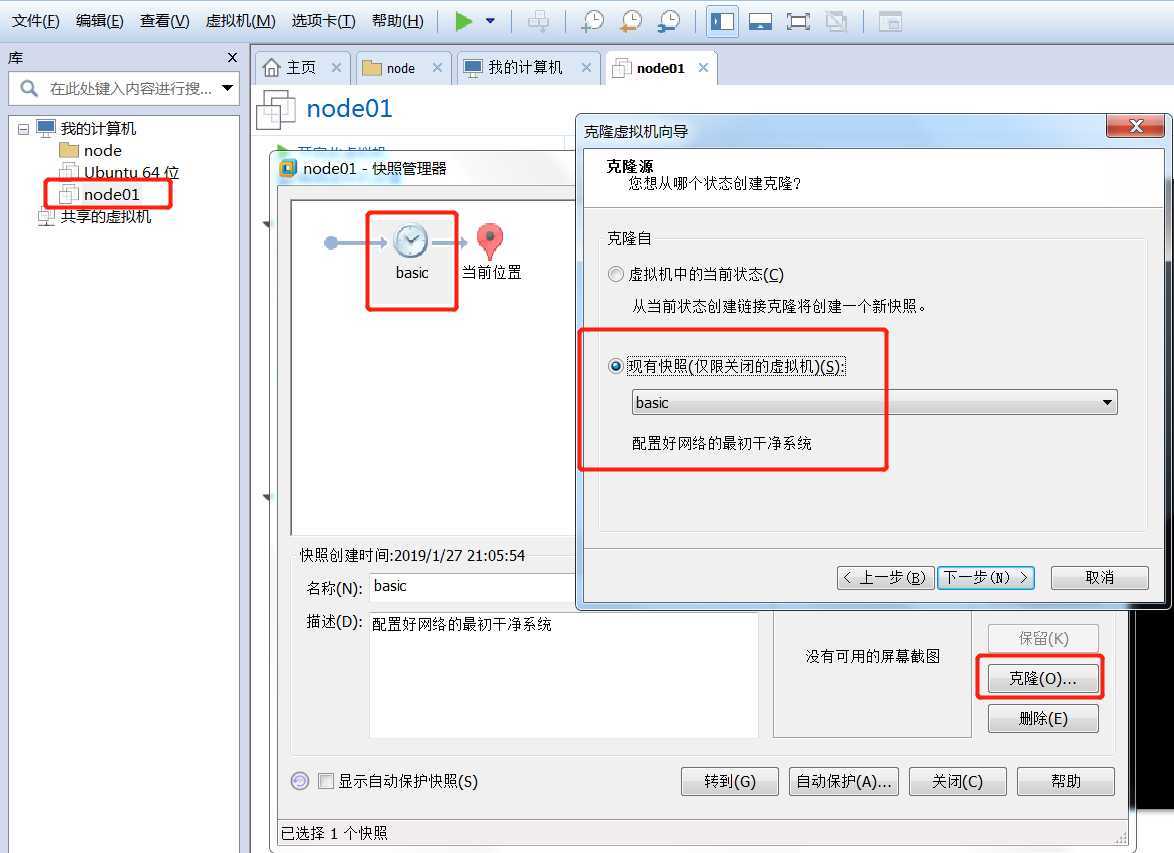
Task: Click the snapshot description text area
Action: tap(564, 675)
